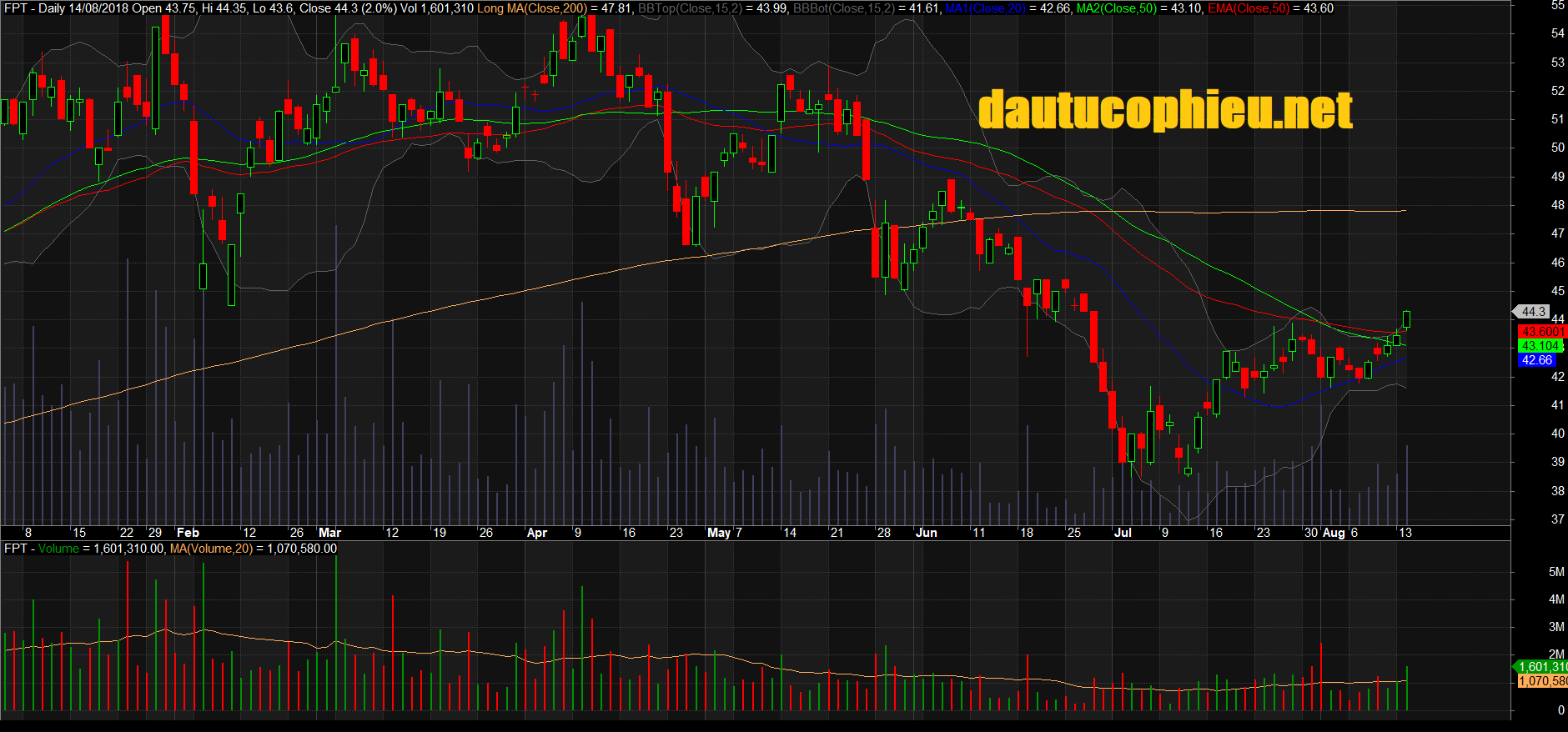Click the orange 1,070,580 volume MA tag
Viewport: 1568px width, 732px height.
(x=1541, y=681)
